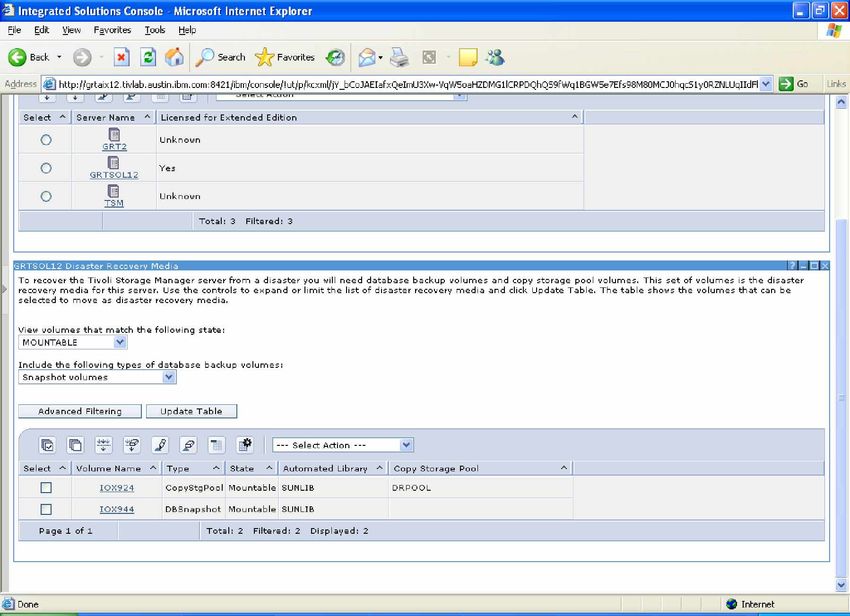The height and width of the screenshot is (616, 850).
Task: Open browsing History from the toolbar
Action: 336,57
